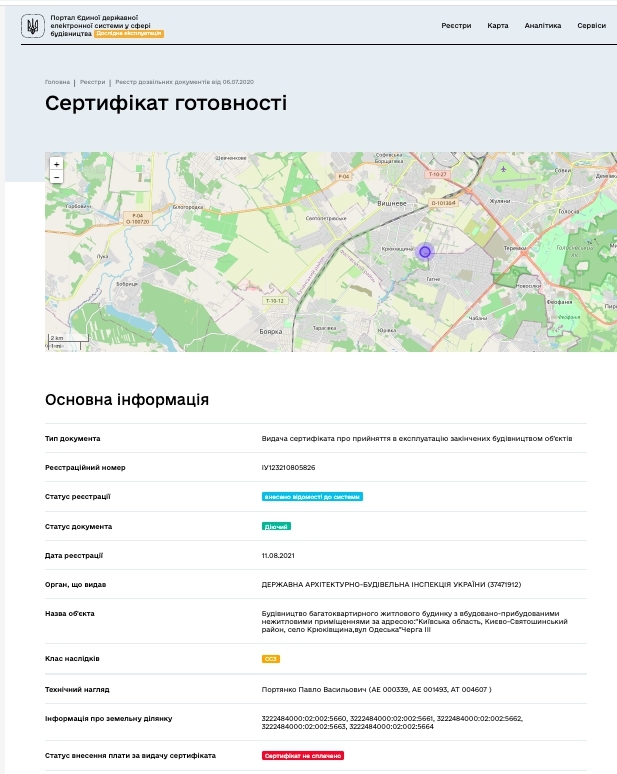Click the blue location marker on map

424,252
